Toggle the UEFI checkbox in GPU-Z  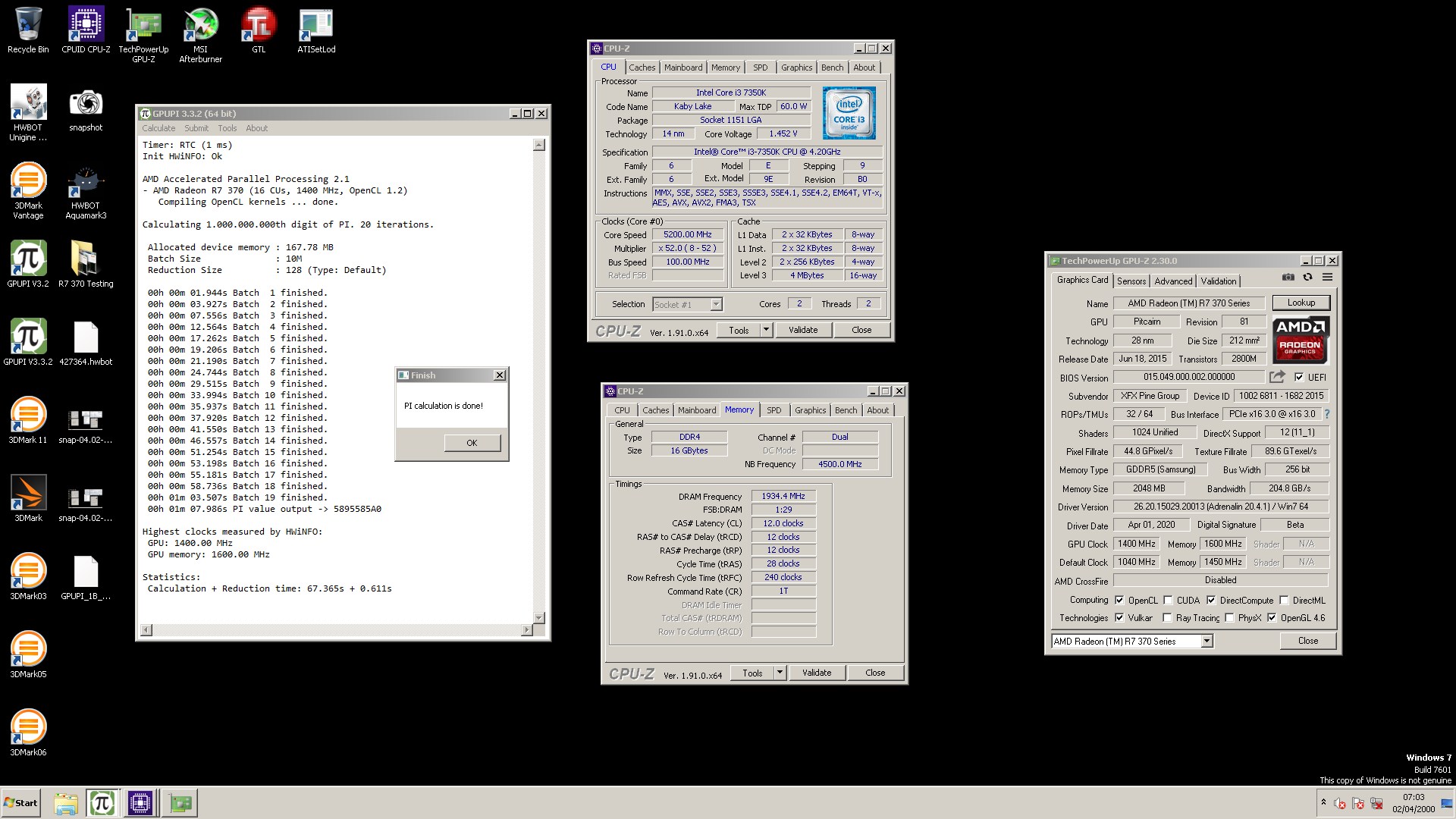1299,377
